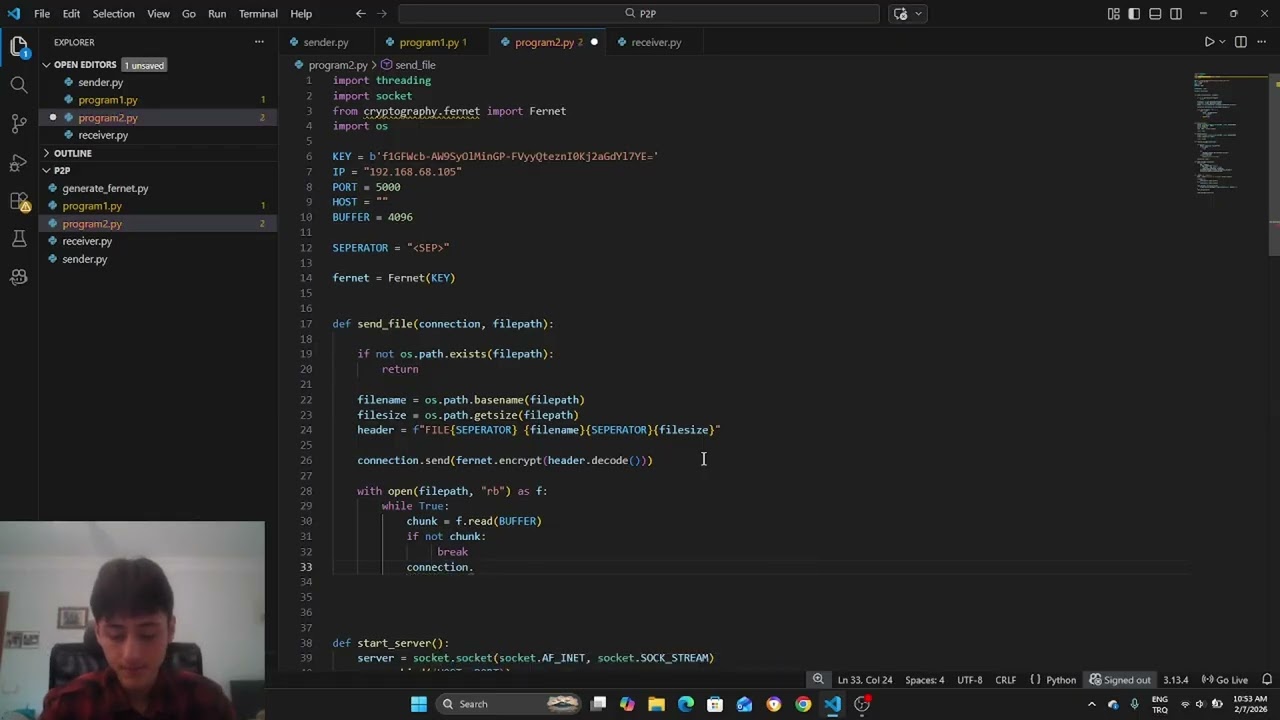Select receiver.py under Open Editors

[103, 135]
